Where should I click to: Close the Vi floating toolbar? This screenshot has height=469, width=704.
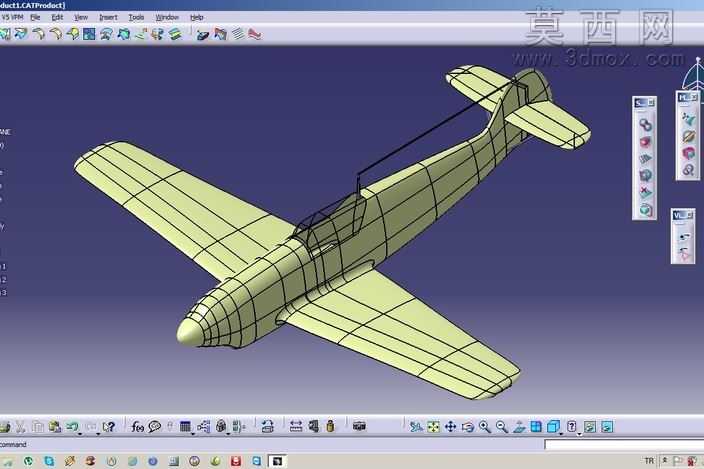(x=690, y=215)
